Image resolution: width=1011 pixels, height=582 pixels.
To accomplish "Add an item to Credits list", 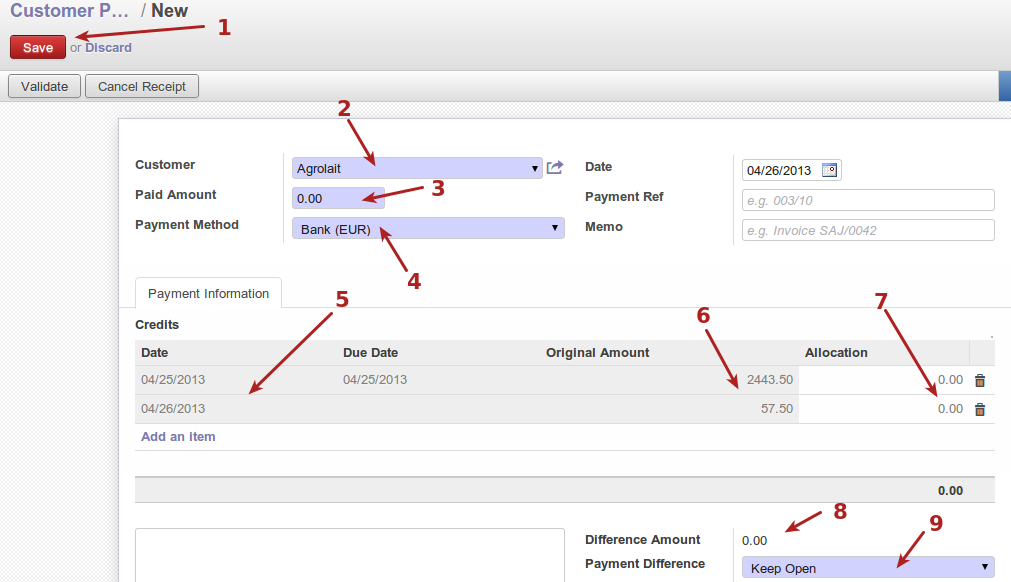I will [178, 437].
